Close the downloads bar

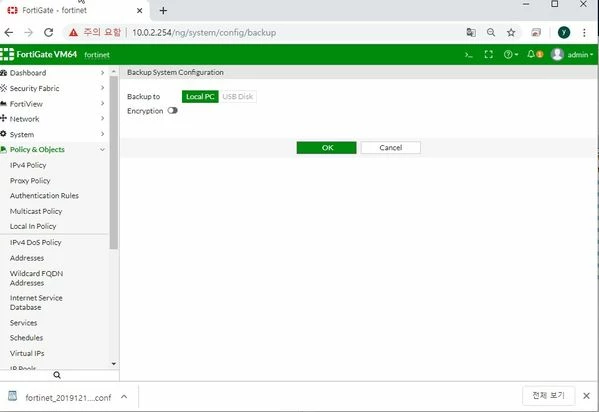pyautogui.click(x=586, y=396)
